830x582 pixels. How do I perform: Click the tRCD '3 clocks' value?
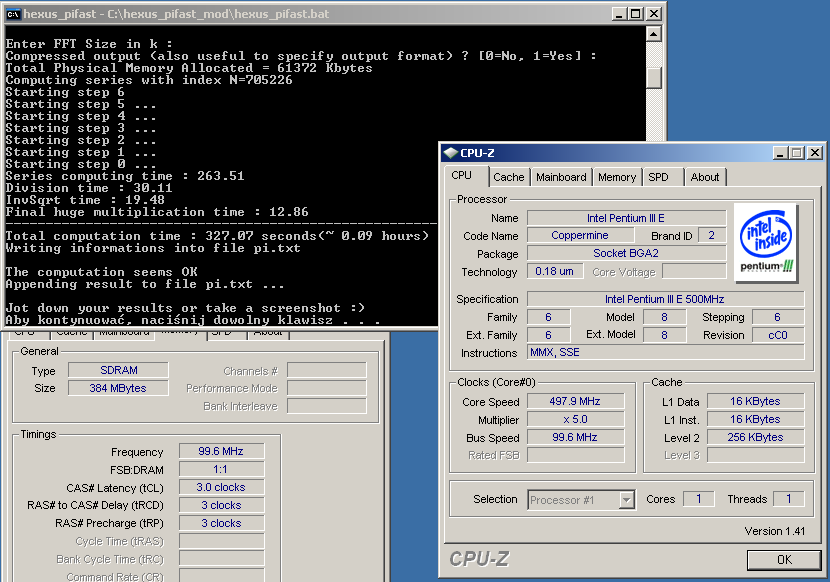pyautogui.click(x=221, y=505)
